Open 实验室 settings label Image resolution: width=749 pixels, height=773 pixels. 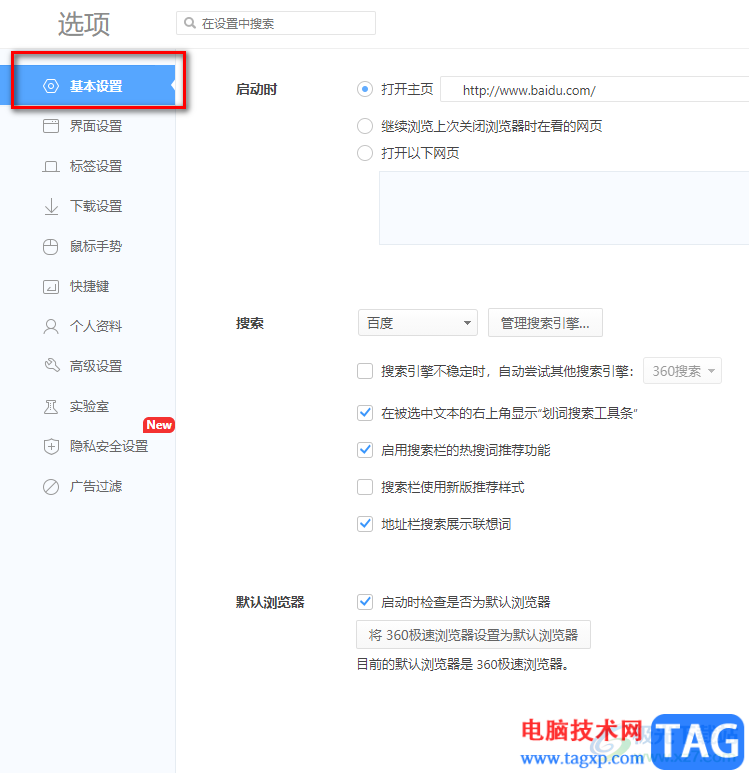[89, 407]
